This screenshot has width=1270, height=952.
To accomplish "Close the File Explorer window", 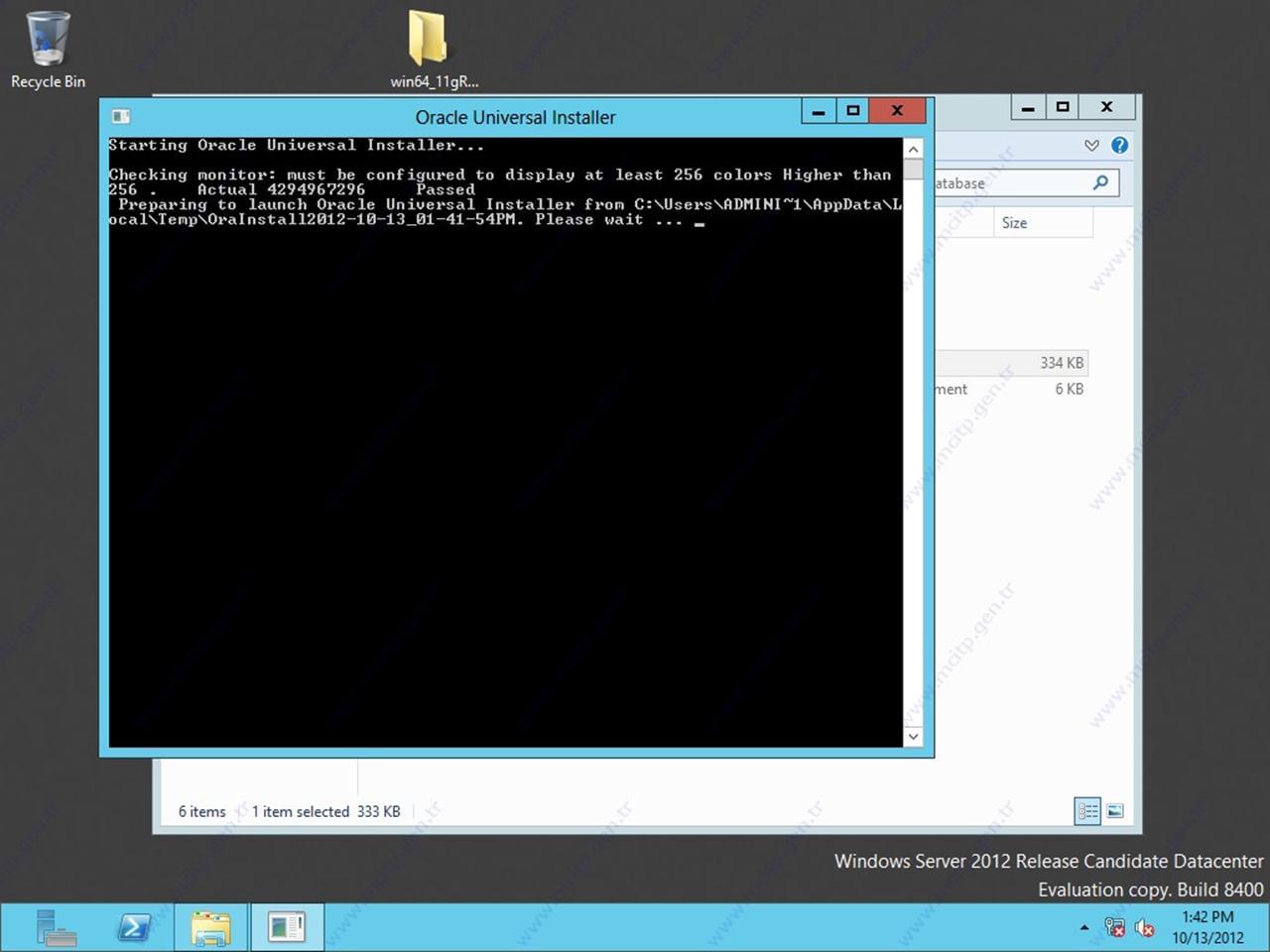I will [x=1107, y=107].
